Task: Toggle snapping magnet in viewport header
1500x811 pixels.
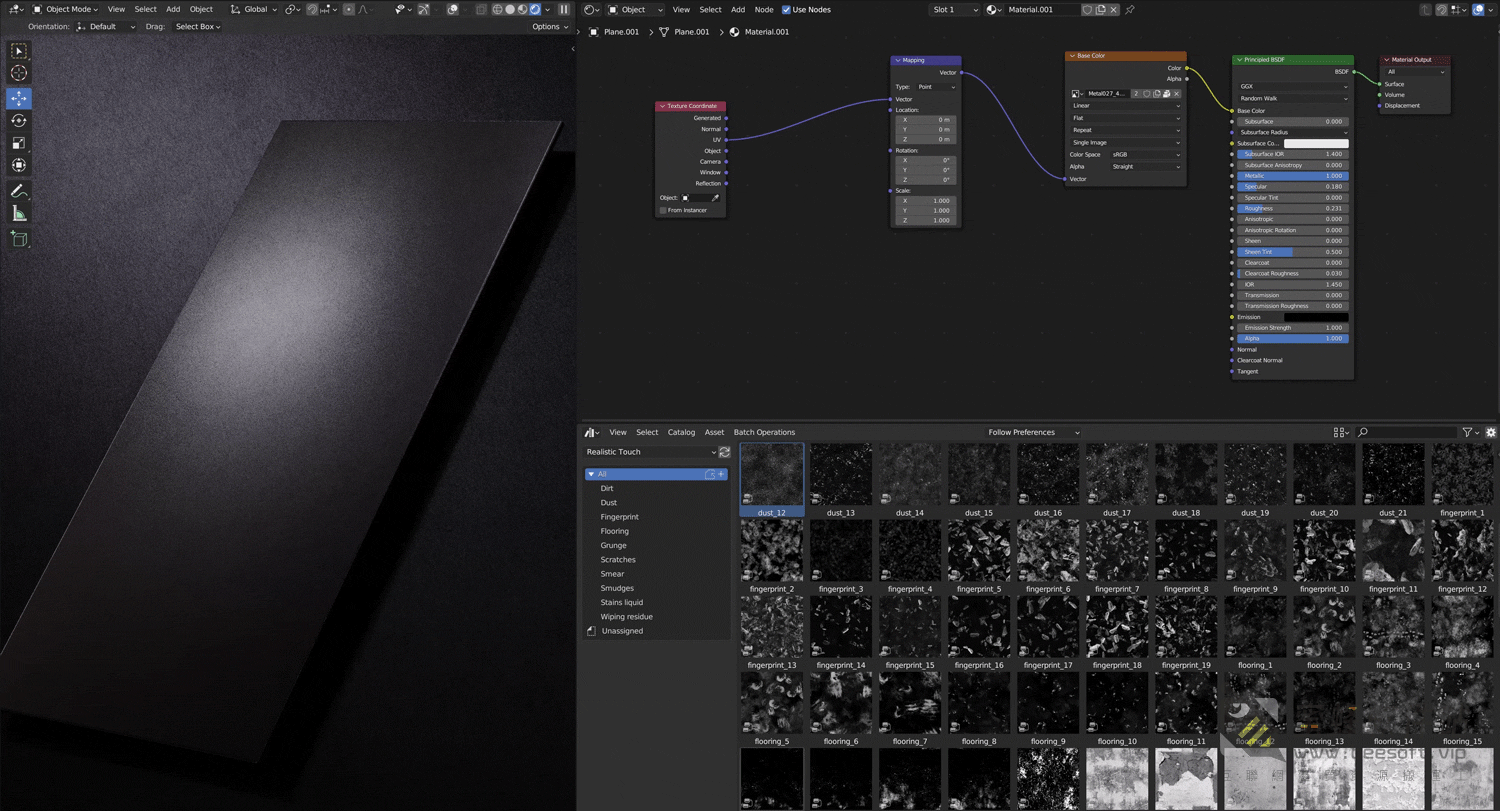Action: pos(312,9)
